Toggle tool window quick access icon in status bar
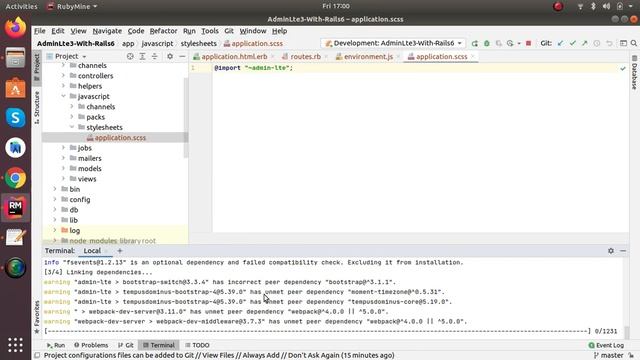Viewport: 640px width, 360px height. pos(37,356)
